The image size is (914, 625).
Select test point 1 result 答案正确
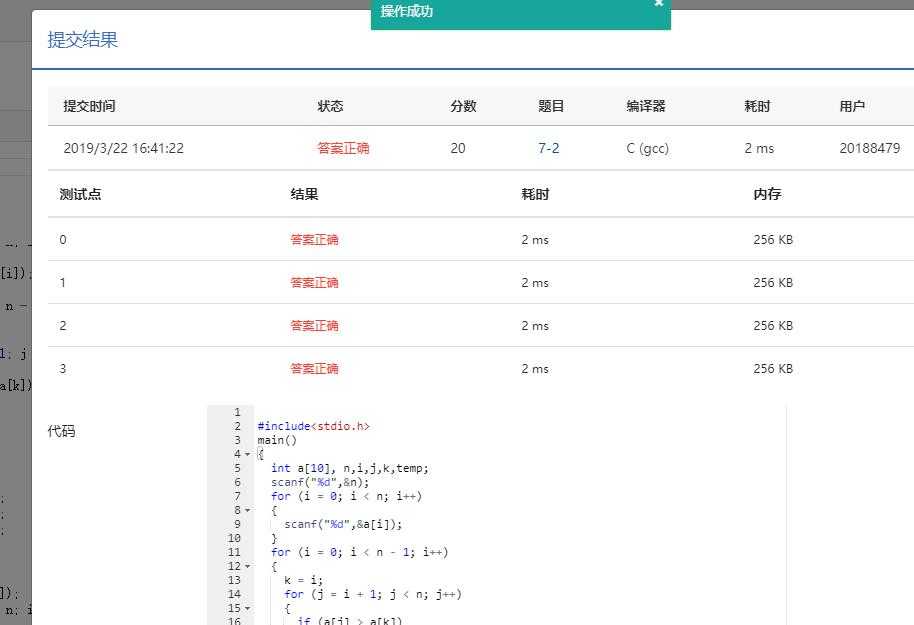pos(314,283)
